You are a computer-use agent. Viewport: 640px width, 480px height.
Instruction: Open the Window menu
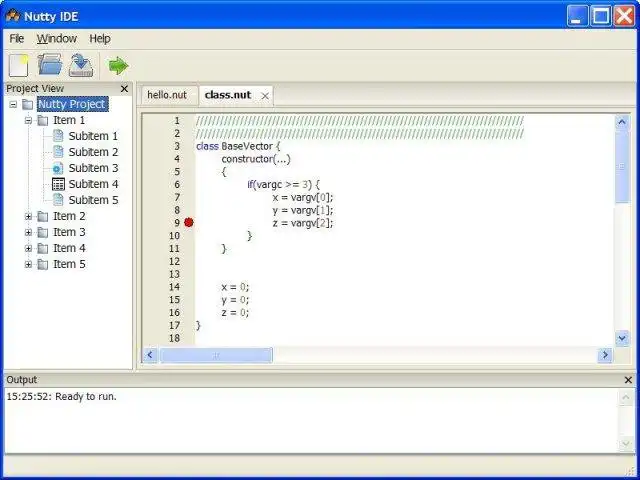57,39
